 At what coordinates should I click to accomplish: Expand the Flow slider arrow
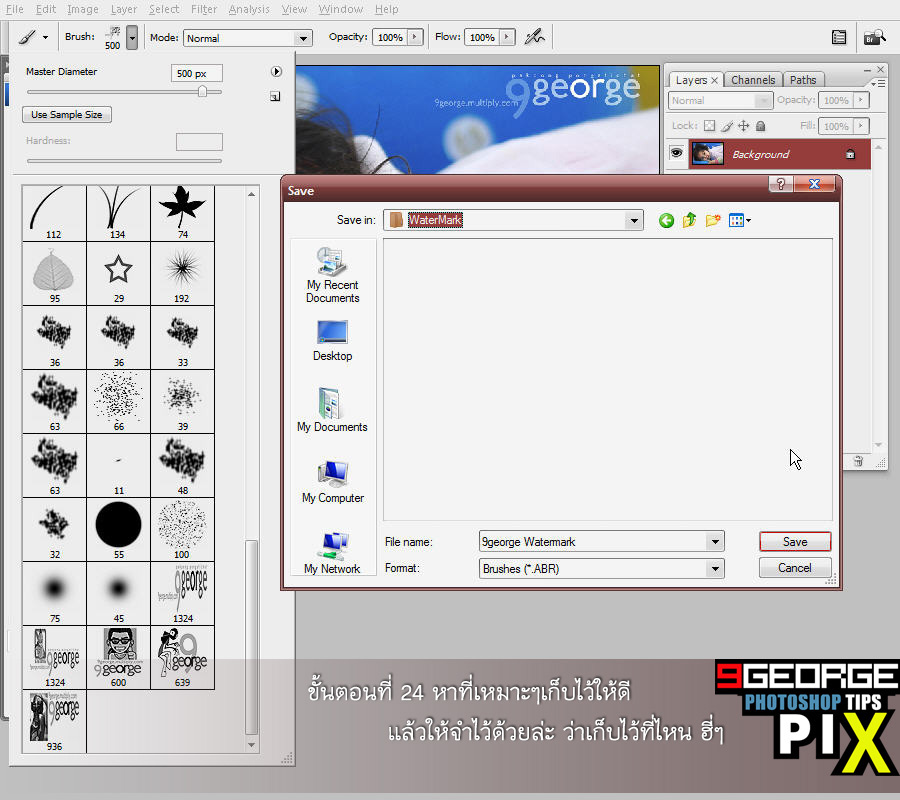(507, 37)
